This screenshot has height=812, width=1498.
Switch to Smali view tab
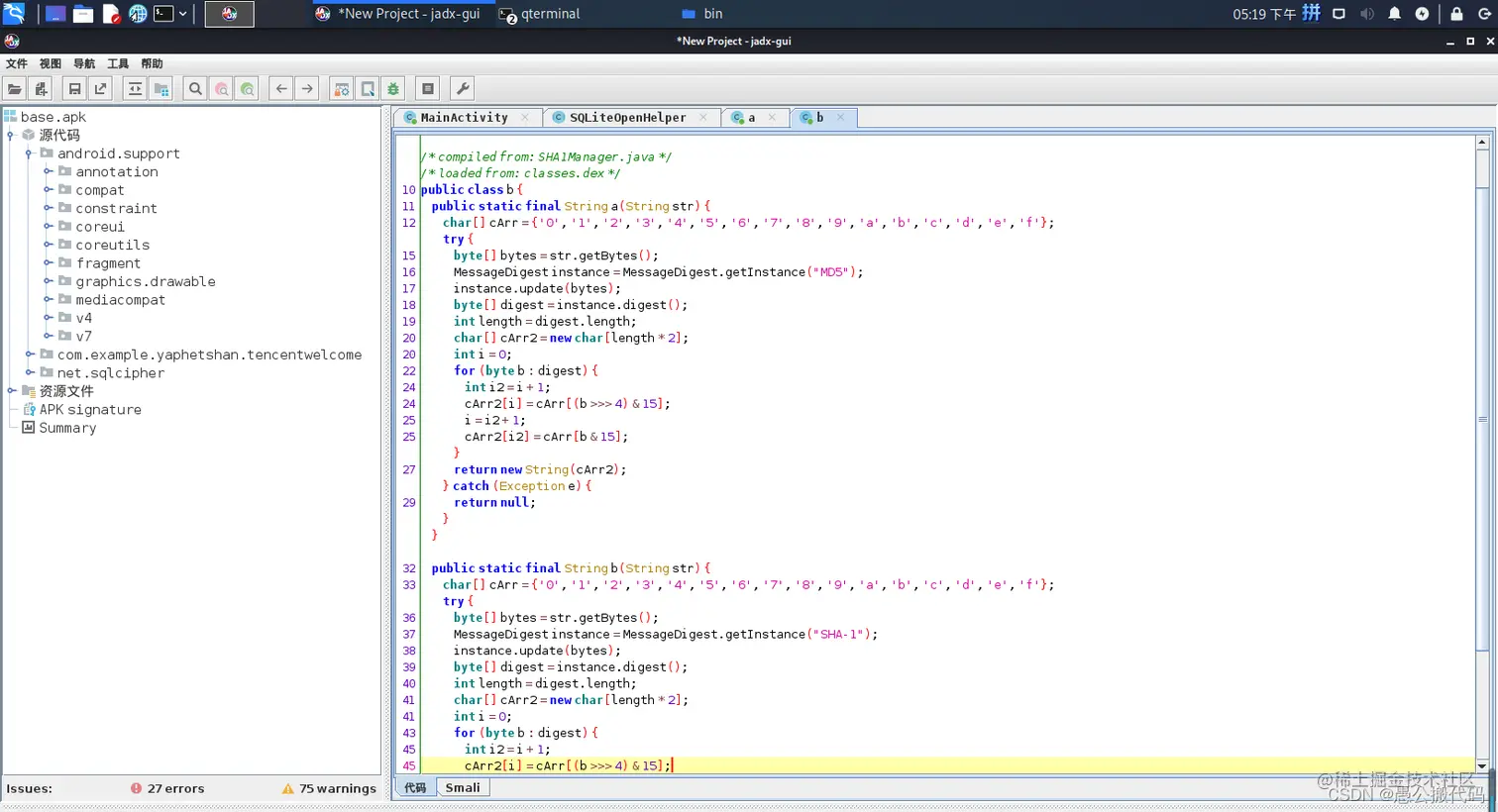point(463,788)
